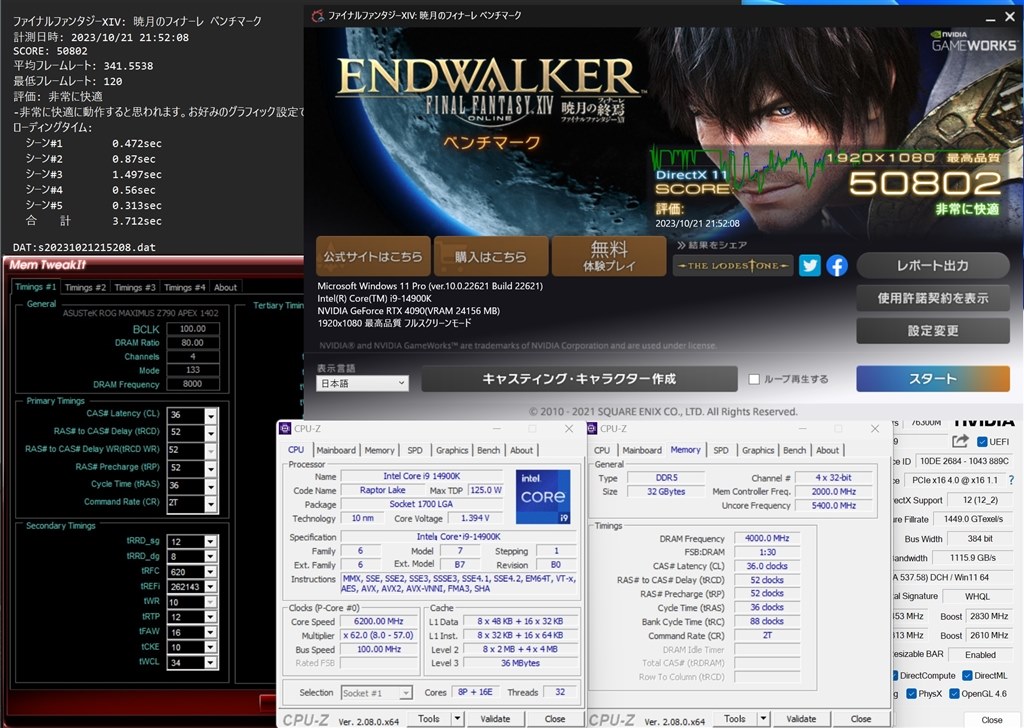Enable the ループ再生する loop checkbox
This screenshot has width=1024, height=728.
pyautogui.click(x=754, y=379)
